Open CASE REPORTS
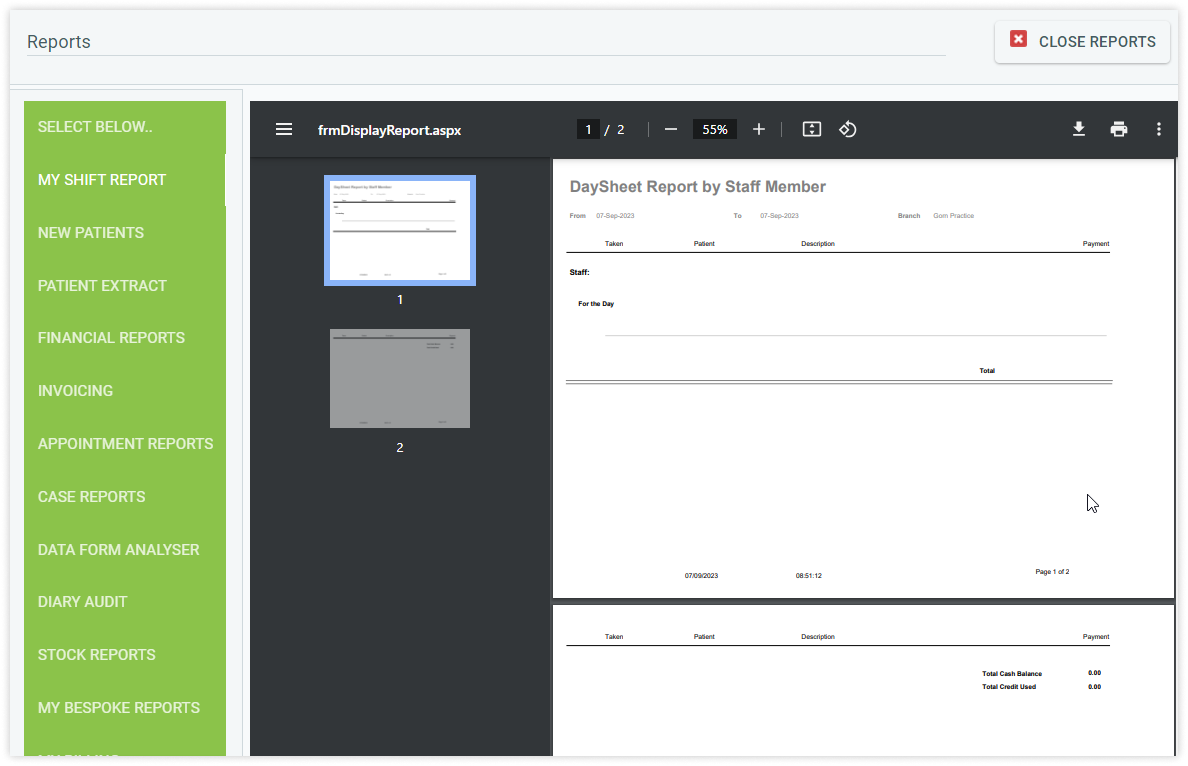 click(x=125, y=497)
